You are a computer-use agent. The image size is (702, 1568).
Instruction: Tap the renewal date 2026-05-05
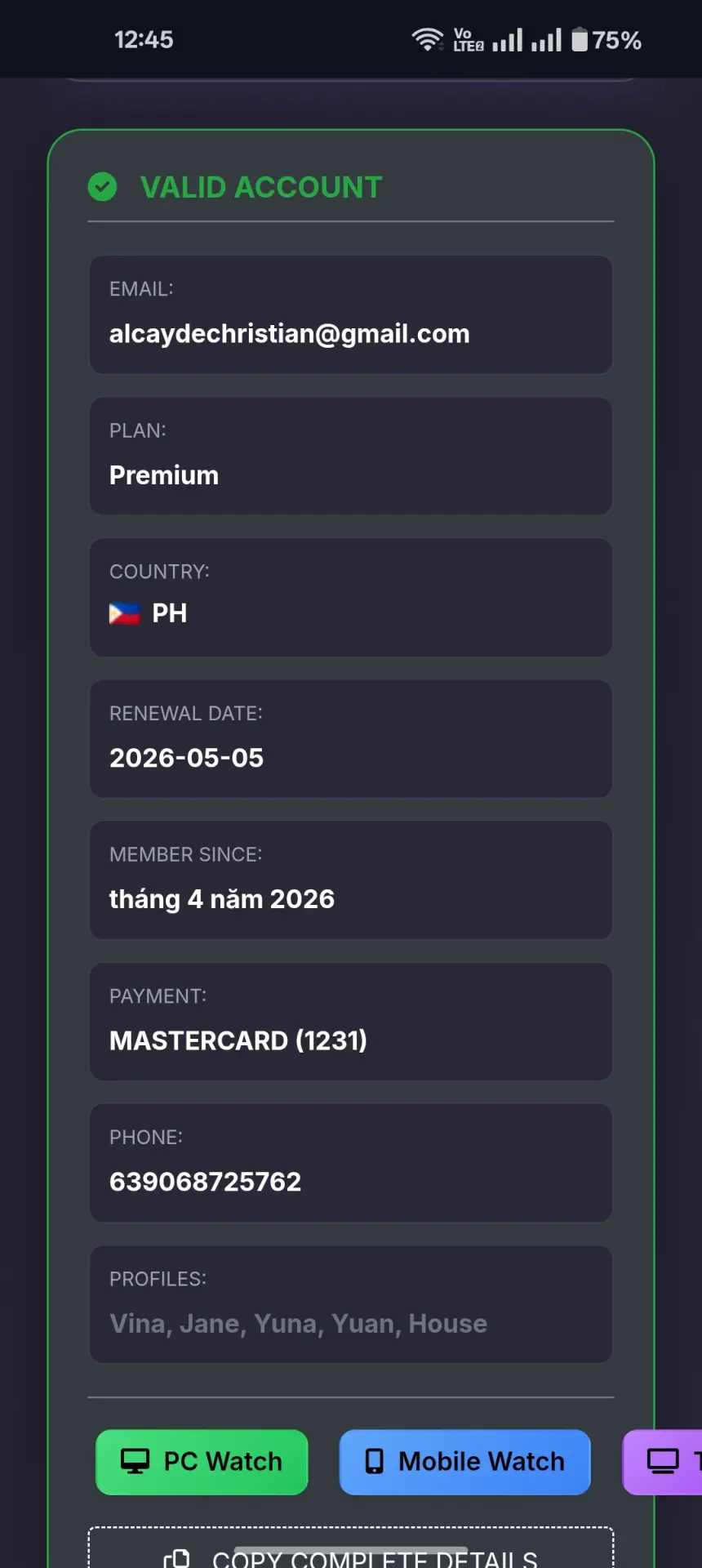pos(187,758)
